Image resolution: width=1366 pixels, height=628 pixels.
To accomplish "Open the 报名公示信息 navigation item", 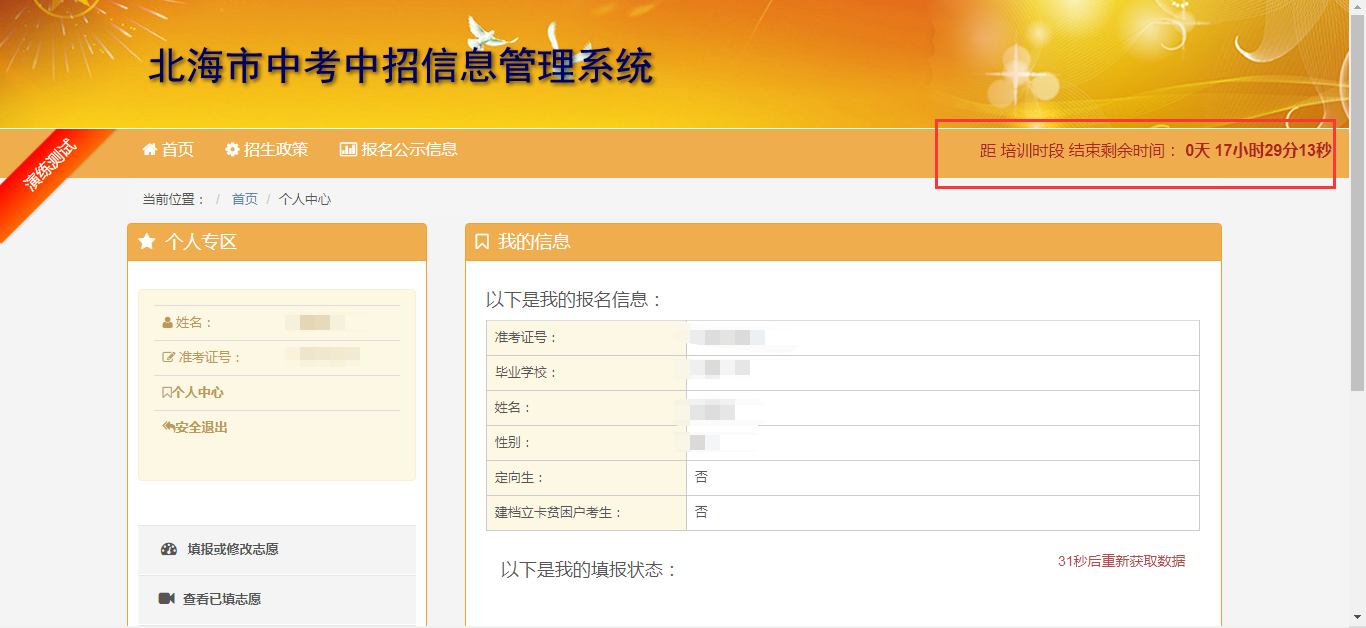I will click(x=409, y=150).
